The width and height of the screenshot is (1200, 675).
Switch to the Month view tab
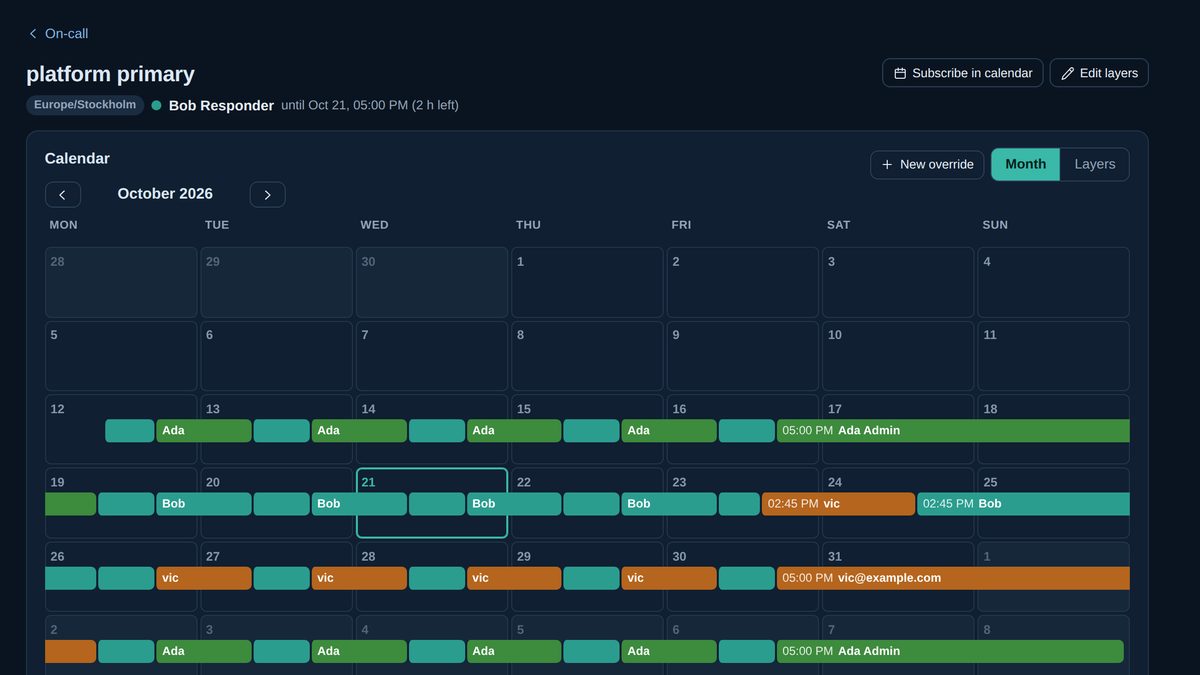(1025, 165)
